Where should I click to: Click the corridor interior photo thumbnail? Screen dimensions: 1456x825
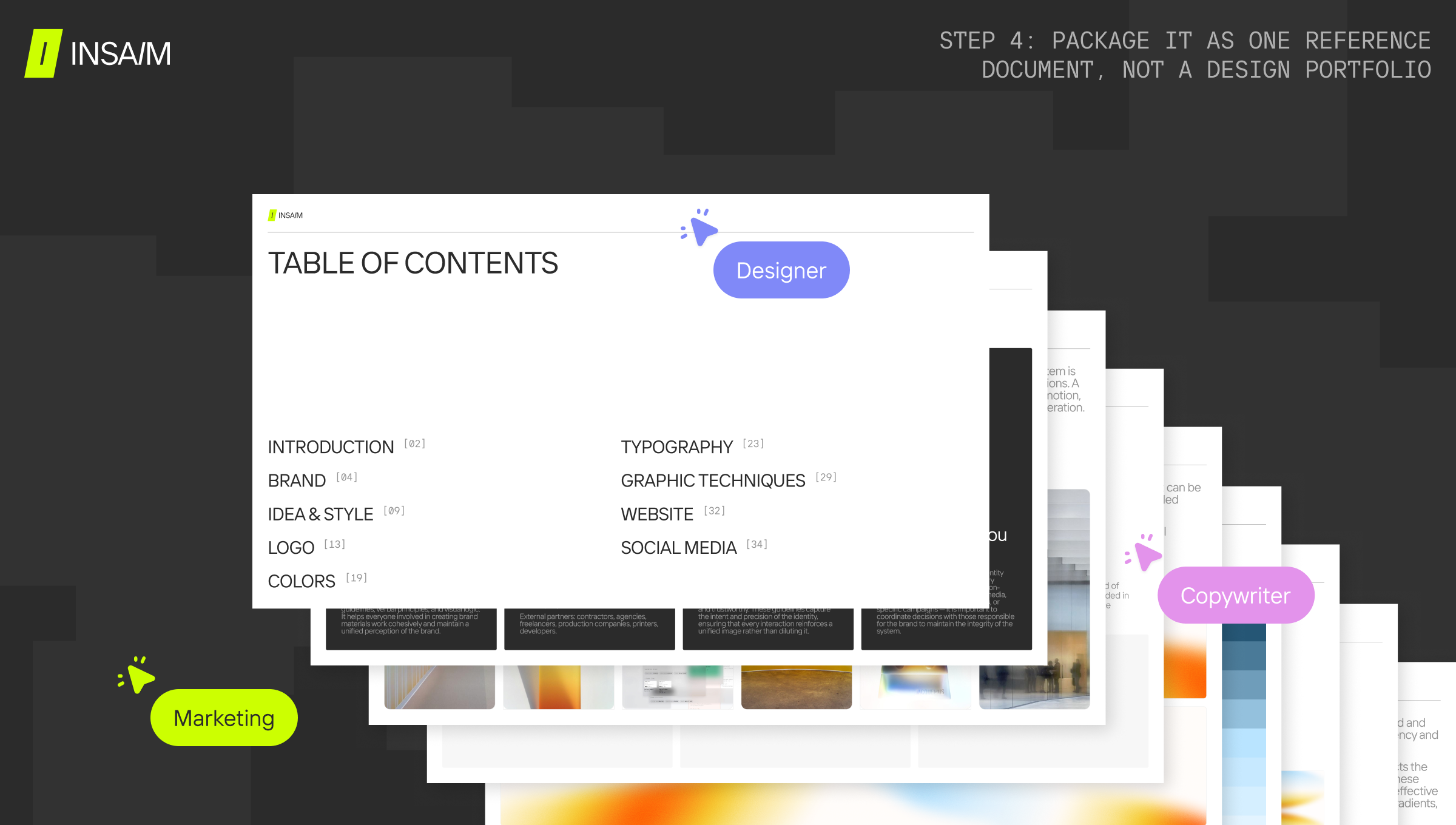440,687
